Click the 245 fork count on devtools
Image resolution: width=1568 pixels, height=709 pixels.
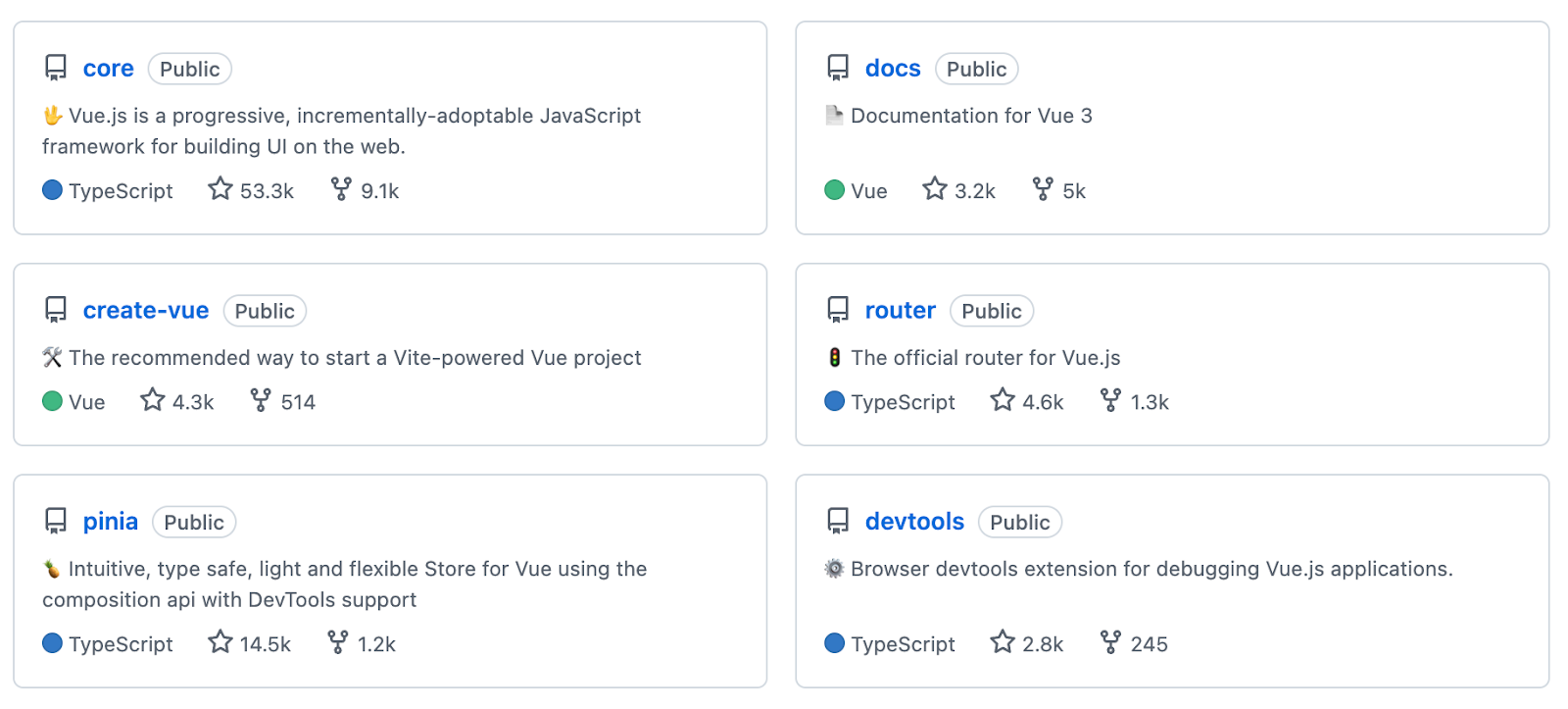[1150, 644]
